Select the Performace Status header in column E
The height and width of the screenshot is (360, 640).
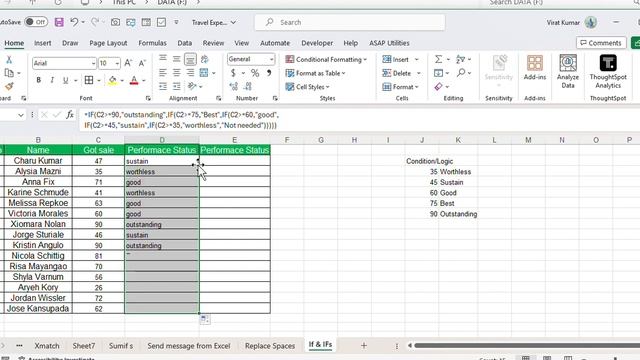coord(235,150)
